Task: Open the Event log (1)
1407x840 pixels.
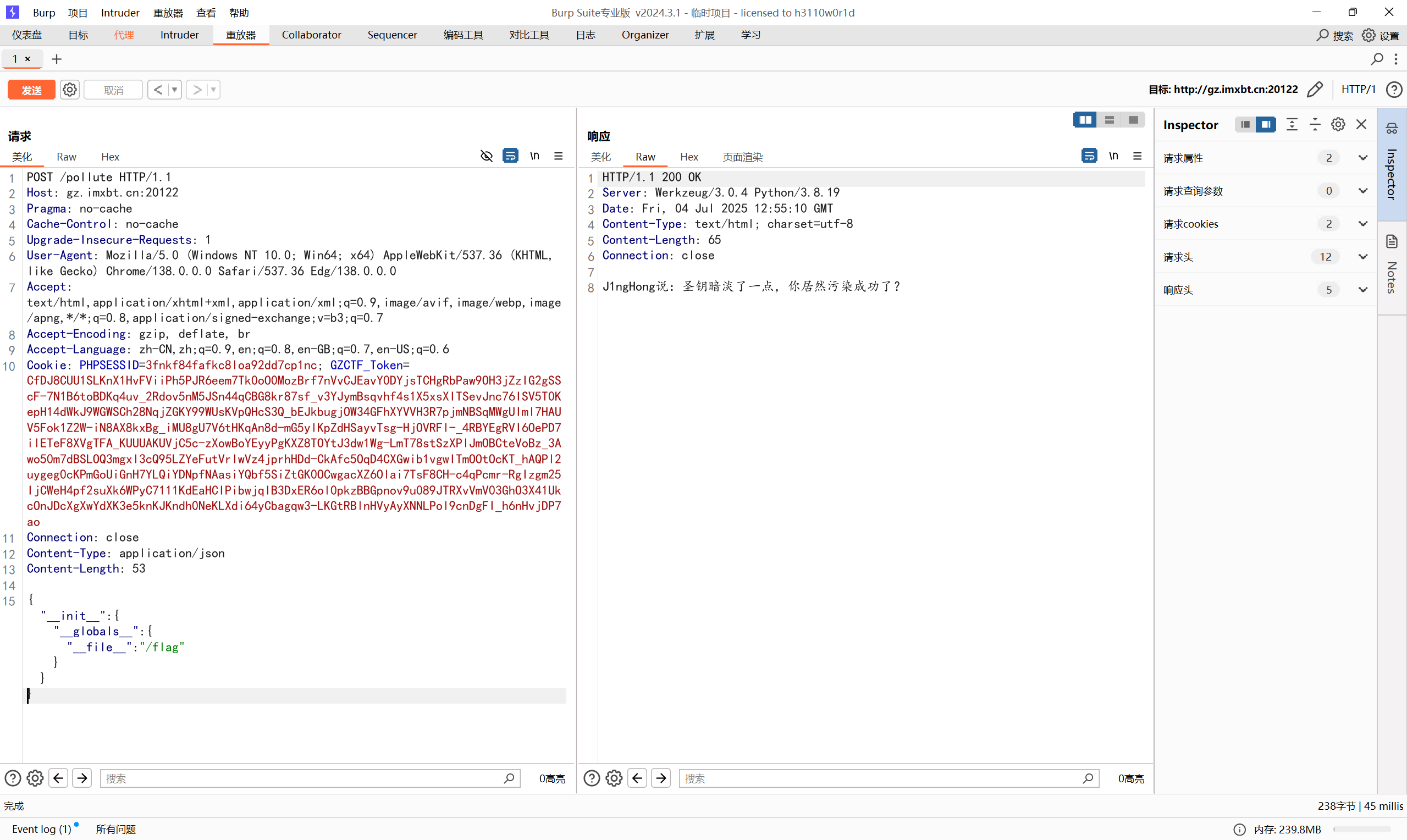Action: coord(42,828)
